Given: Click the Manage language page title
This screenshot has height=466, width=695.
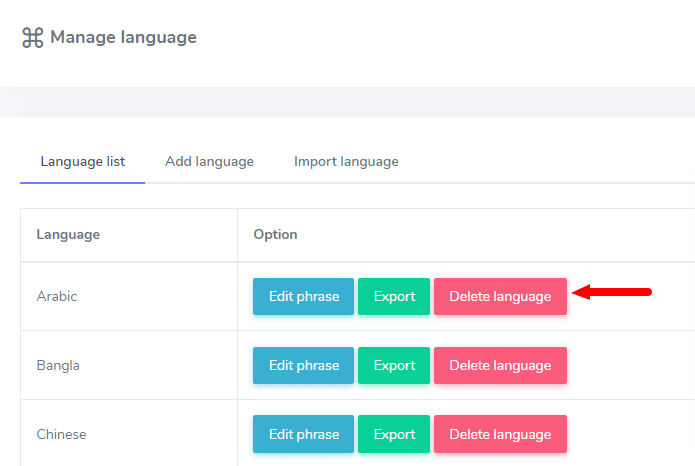Looking at the screenshot, I should pyautogui.click(x=123, y=38).
